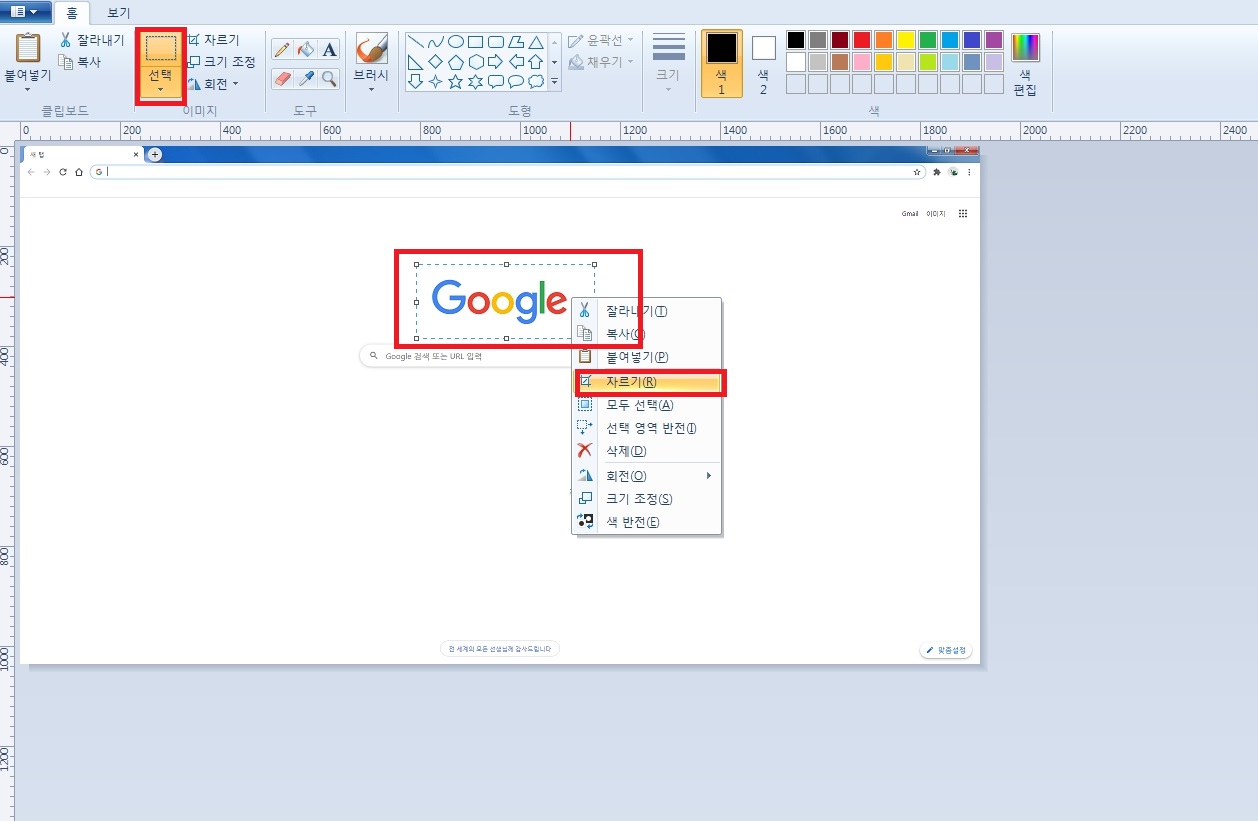Screen dimensions: 1258x821
Task: Click the rectangular Select (선택) tool icon
Action: 160,48
